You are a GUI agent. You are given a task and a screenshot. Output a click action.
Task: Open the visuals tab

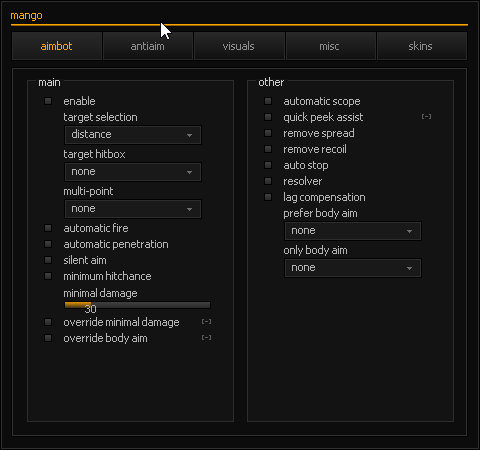239,46
